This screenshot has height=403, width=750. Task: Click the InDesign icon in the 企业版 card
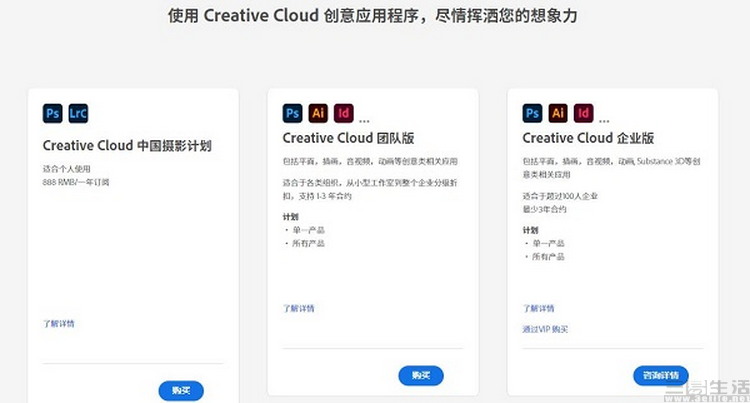(x=584, y=113)
